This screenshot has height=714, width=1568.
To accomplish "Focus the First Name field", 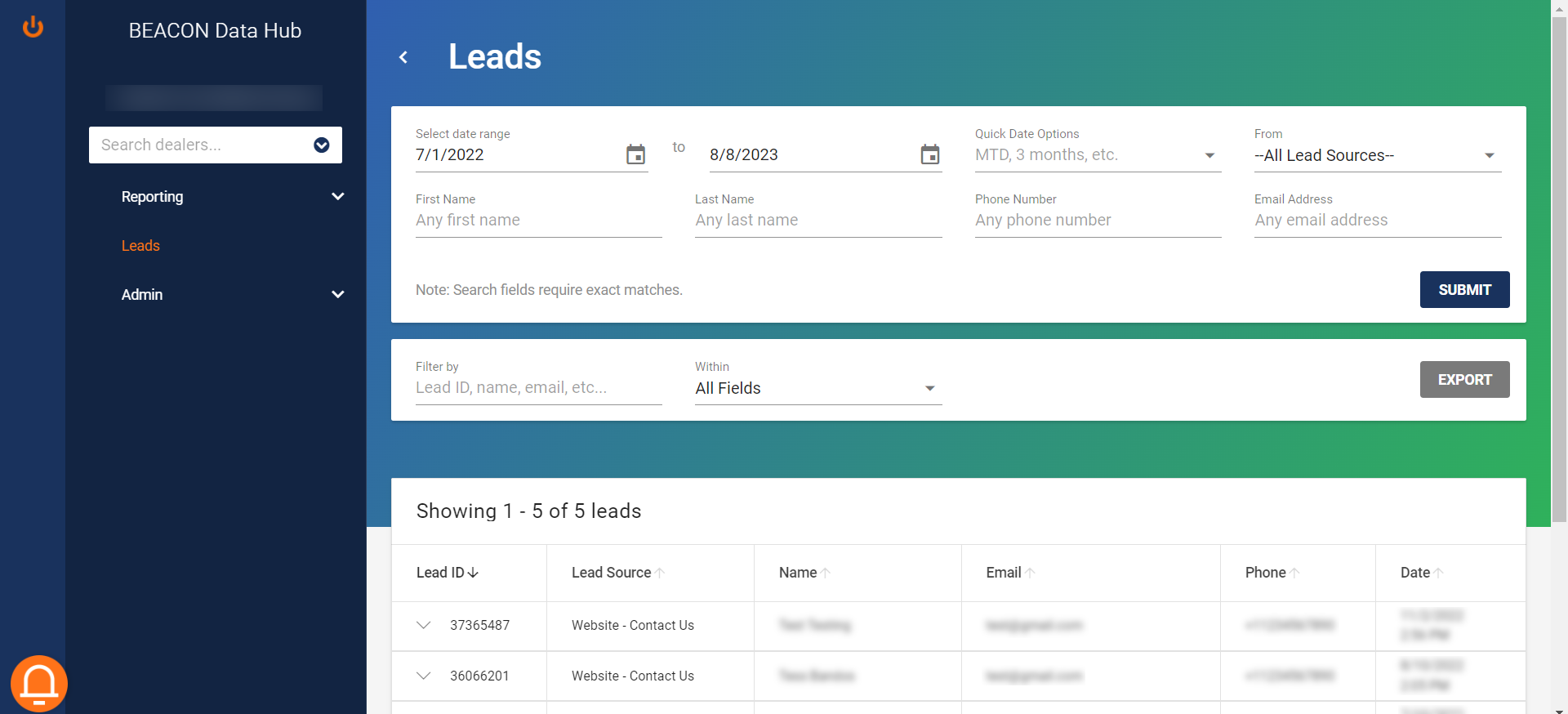I will tap(539, 220).
